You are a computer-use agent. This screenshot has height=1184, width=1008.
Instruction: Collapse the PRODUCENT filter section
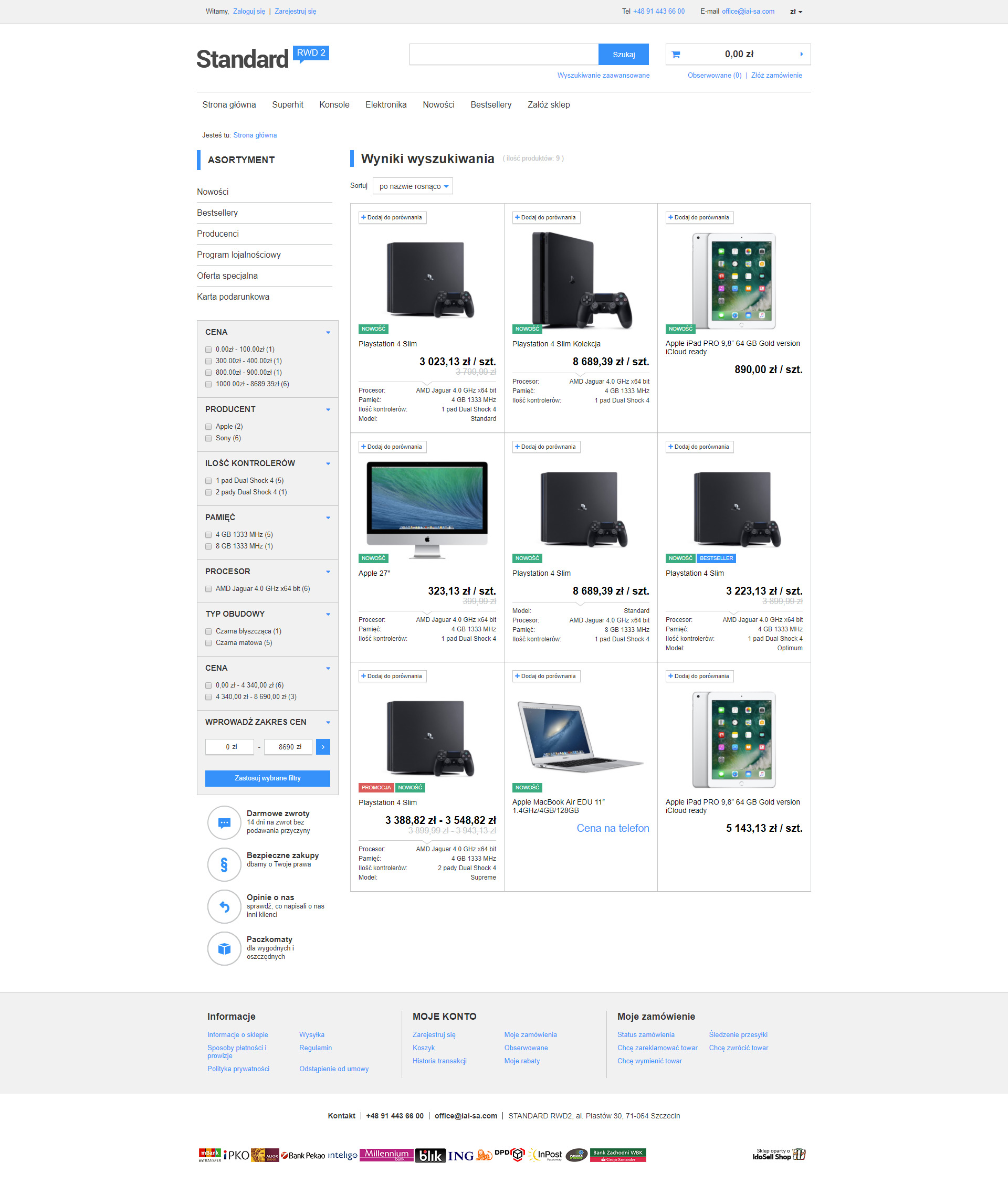click(x=328, y=409)
